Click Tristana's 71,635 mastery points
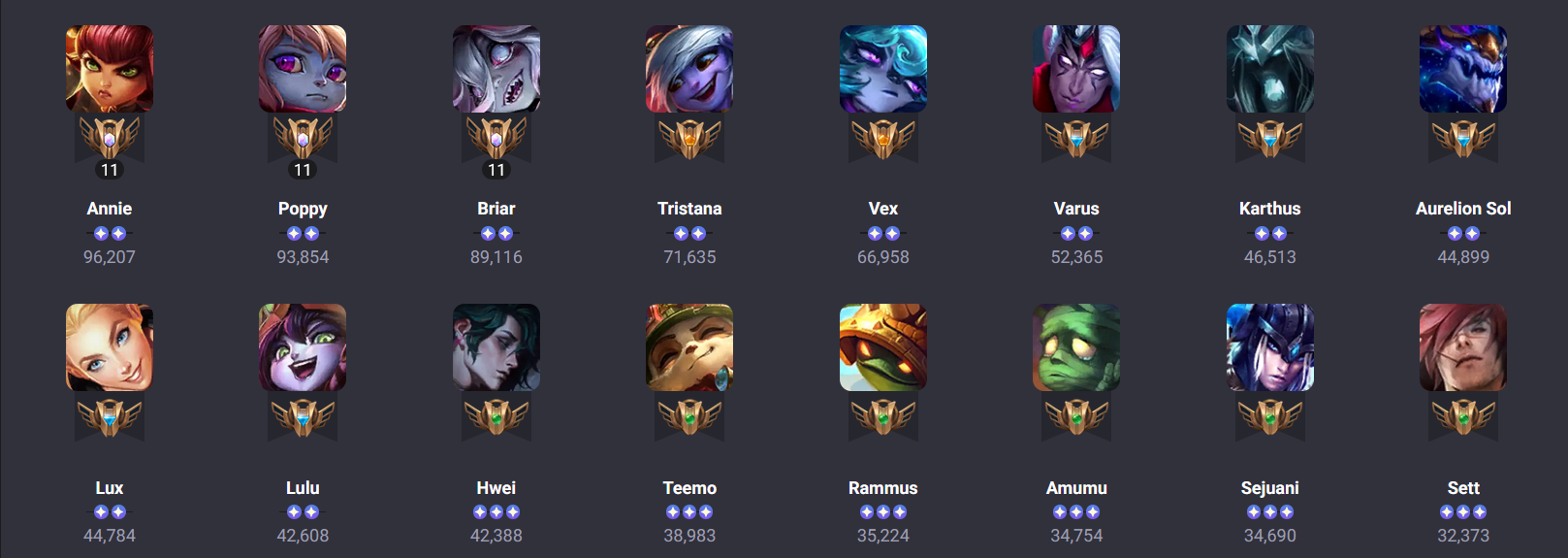This screenshot has height=558, width=1568. (689, 257)
